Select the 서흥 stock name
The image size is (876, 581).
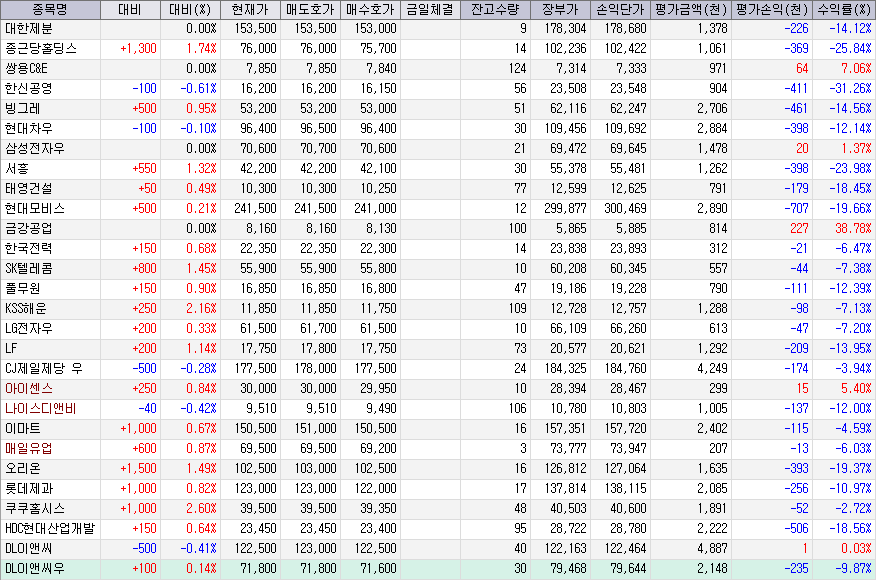(16, 169)
